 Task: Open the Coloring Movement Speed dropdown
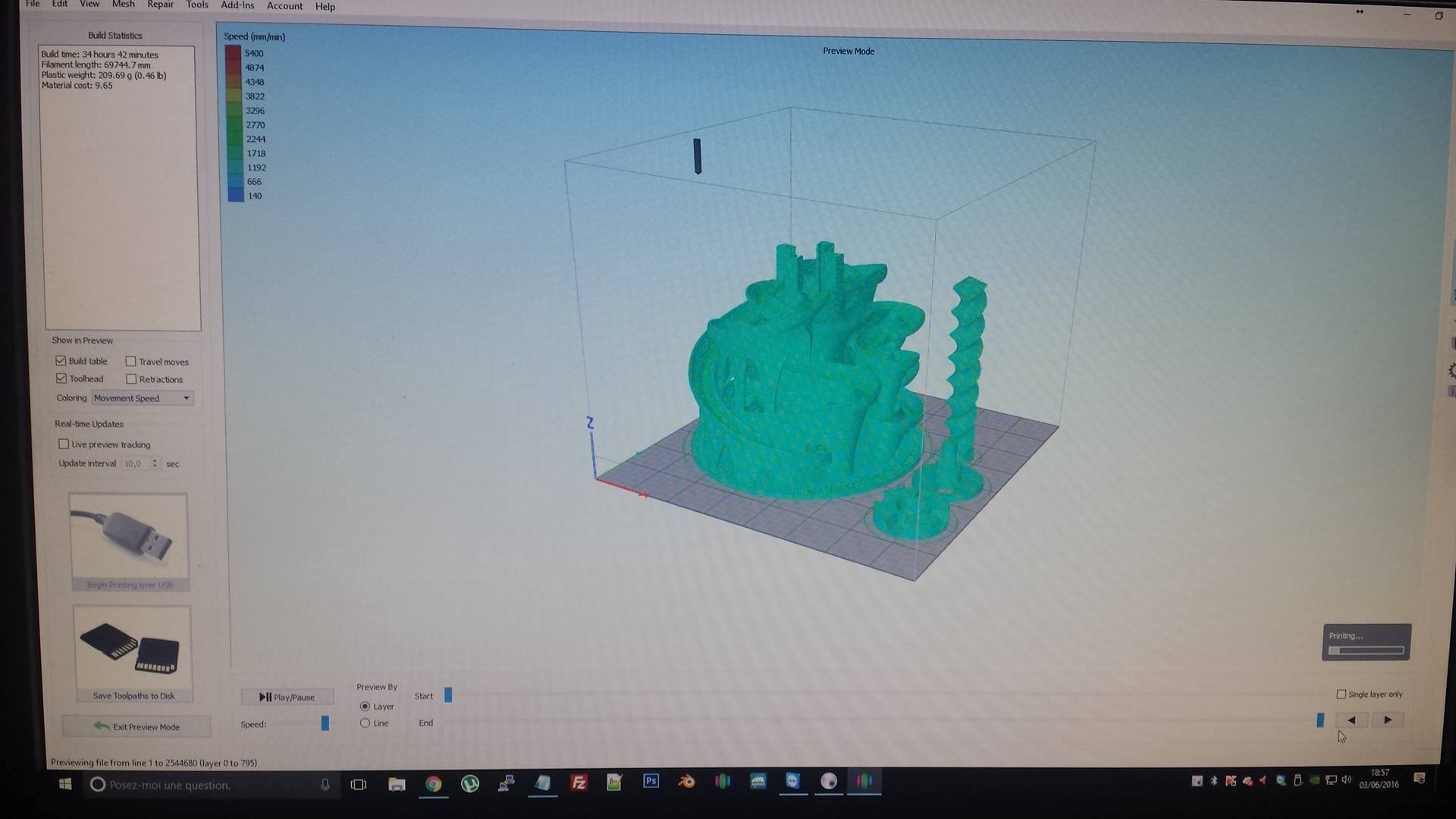(x=142, y=398)
